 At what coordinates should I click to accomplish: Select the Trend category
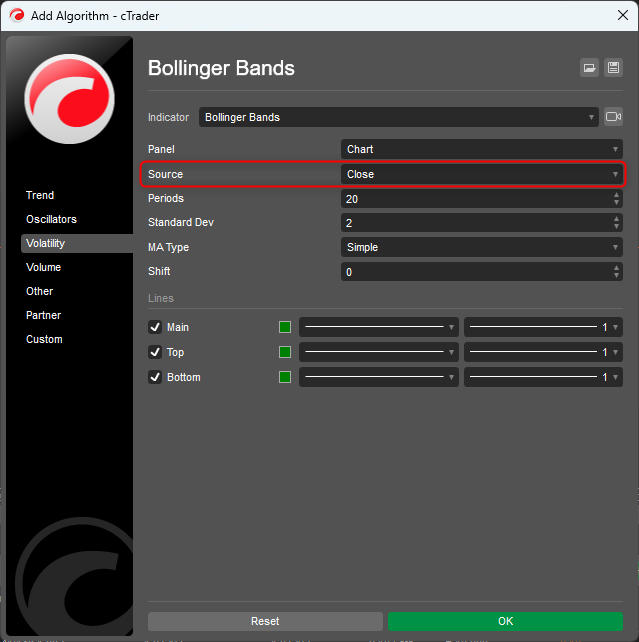tap(40, 195)
